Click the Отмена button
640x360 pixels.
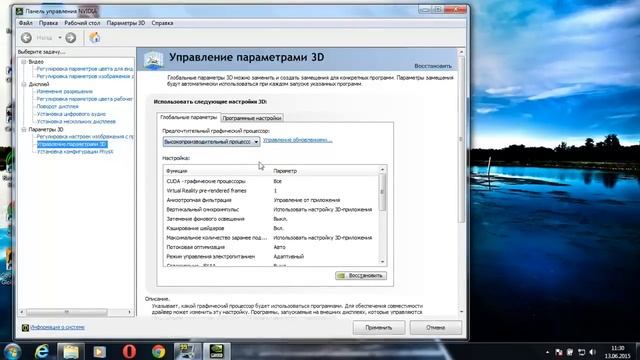[x=436, y=328]
